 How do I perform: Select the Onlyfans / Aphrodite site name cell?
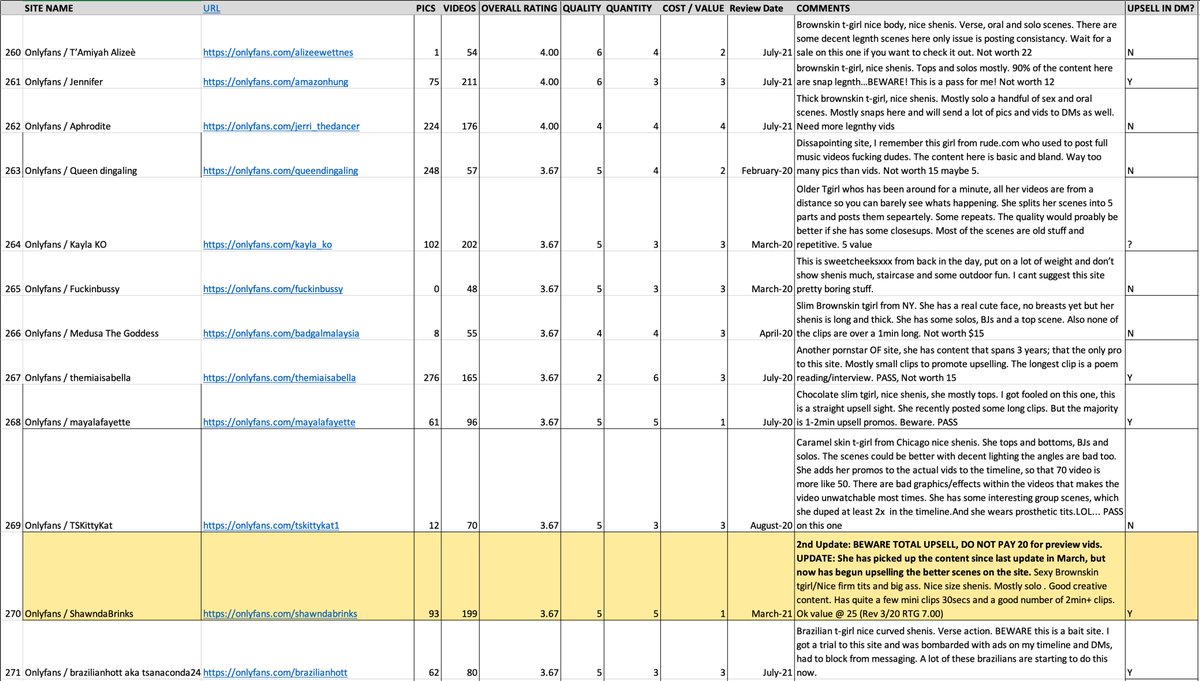[110, 112]
